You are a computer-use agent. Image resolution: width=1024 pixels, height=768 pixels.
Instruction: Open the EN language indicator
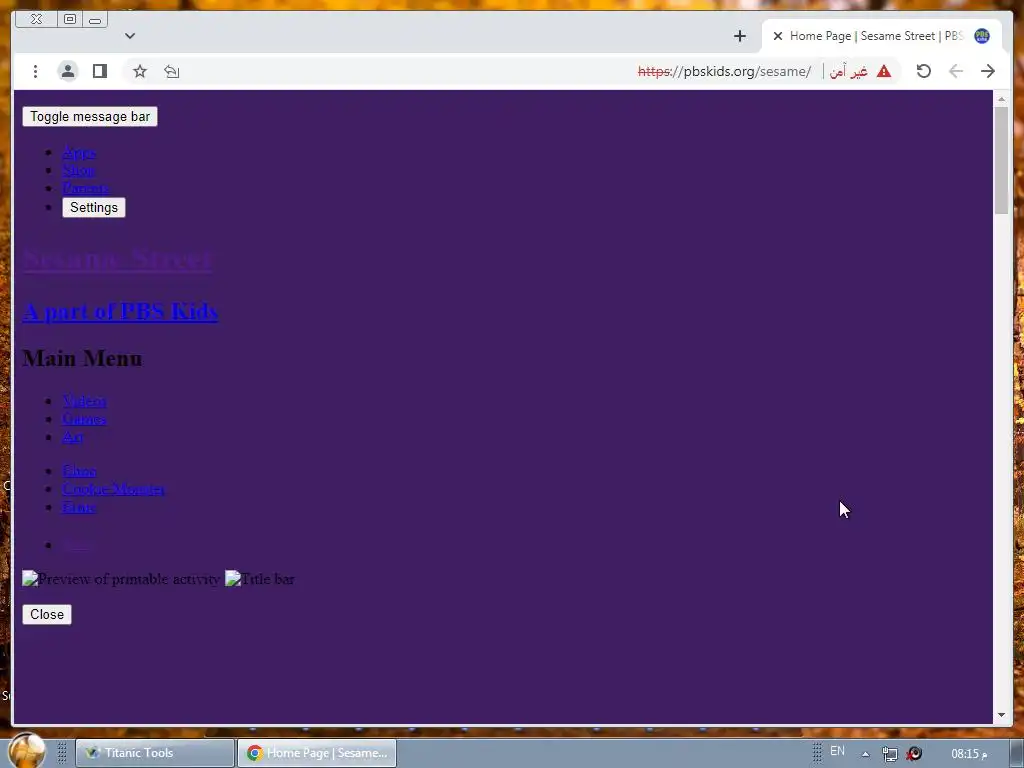[837, 752]
